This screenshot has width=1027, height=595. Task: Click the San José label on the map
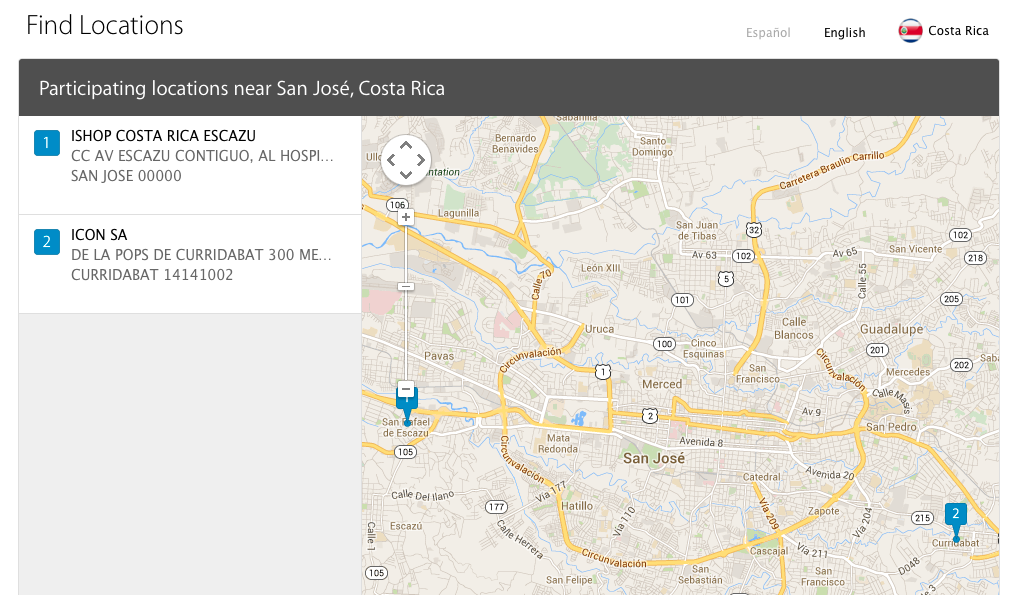coord(654,458)
